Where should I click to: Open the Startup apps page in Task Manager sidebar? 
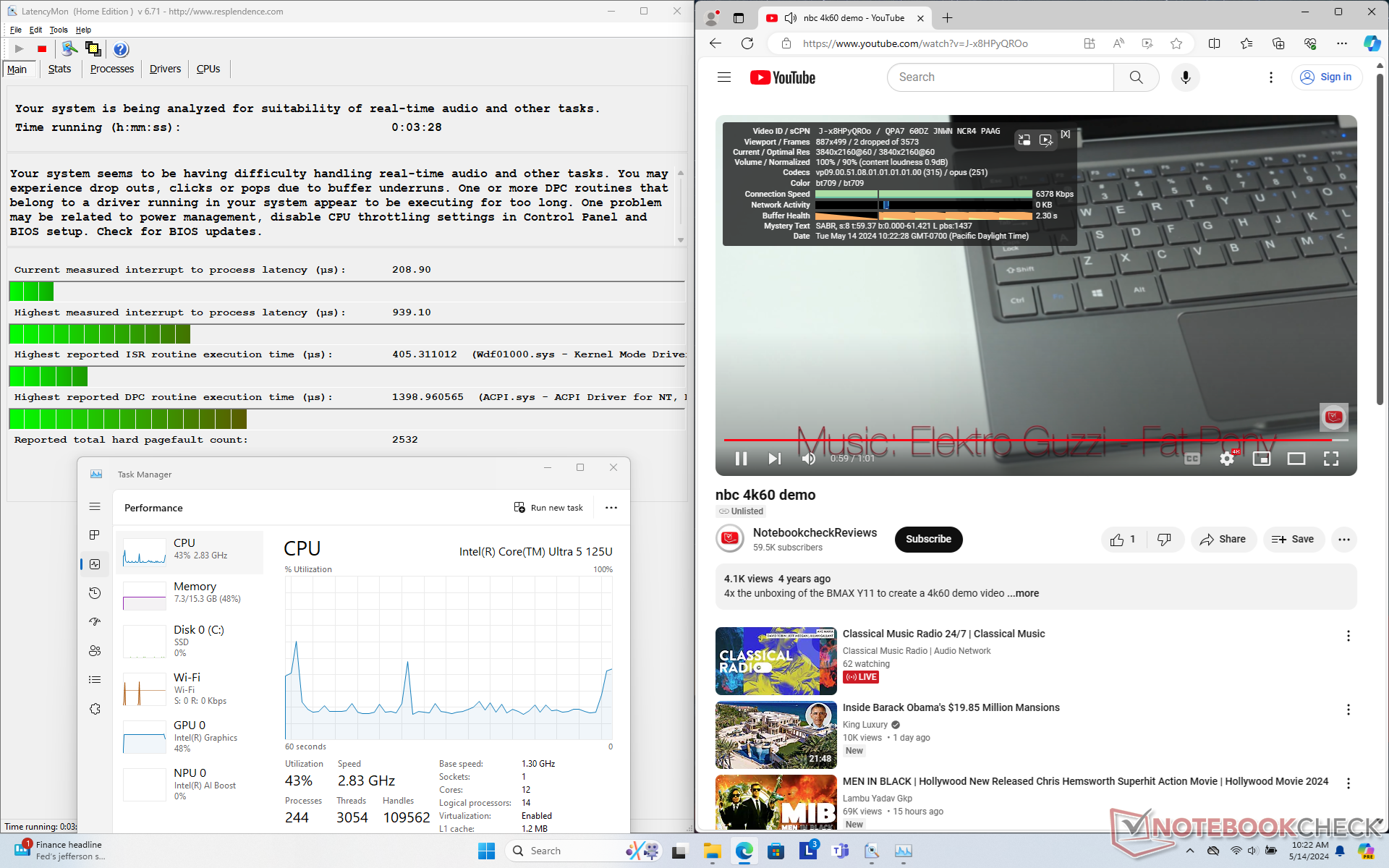(95, 622)
